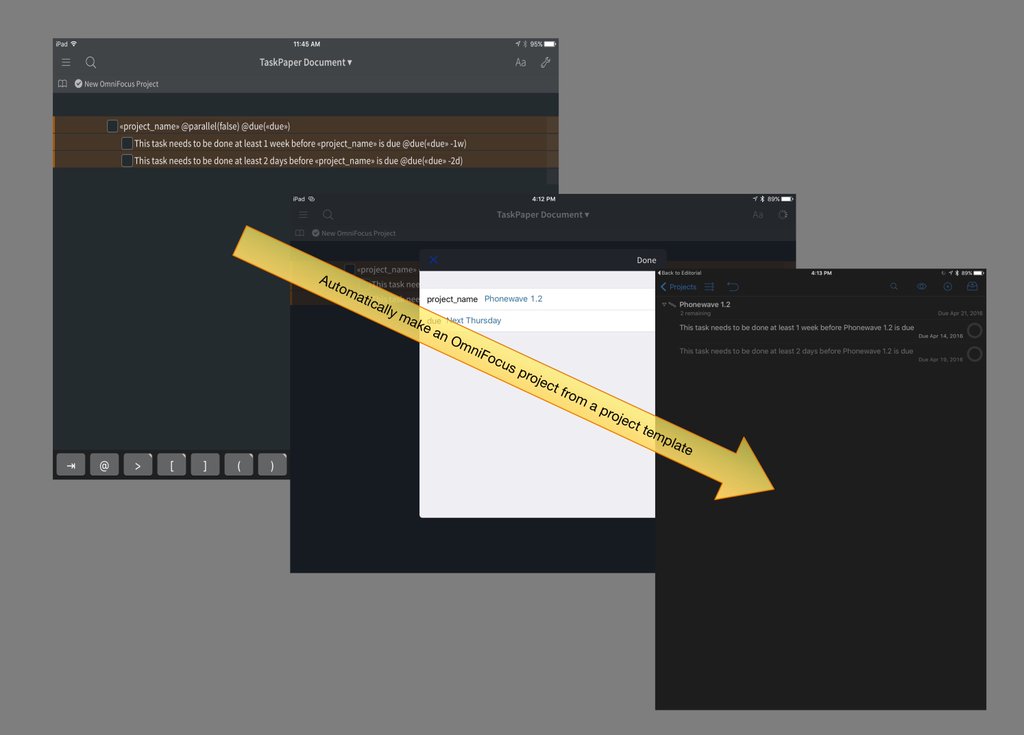1024x735 pixels.
Task: Tap the search icon in the OmniFocus toolbar
Action: 894,286
